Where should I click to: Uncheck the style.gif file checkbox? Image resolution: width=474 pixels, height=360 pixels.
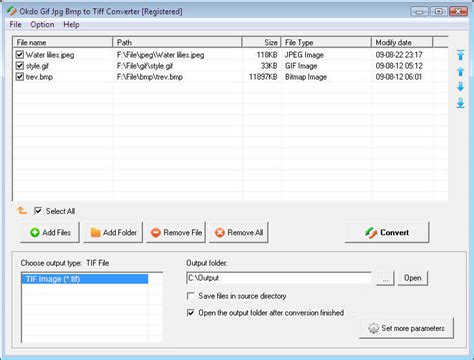click(x=20, y=66)
